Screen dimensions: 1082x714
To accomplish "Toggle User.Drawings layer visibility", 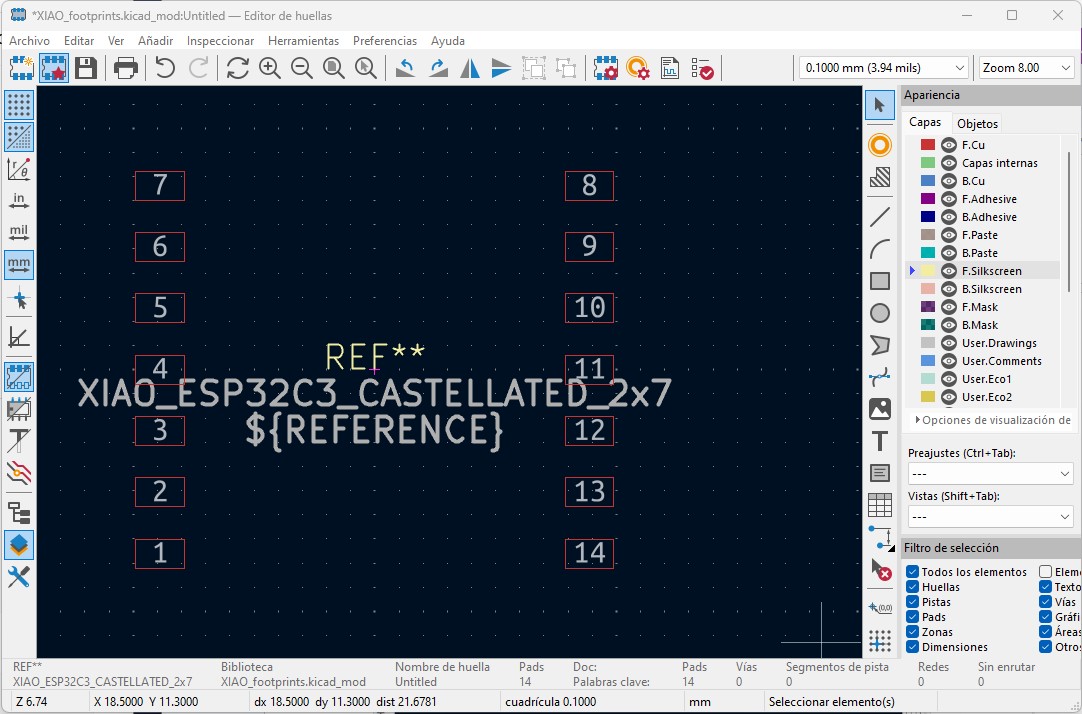I will [949, 343].
